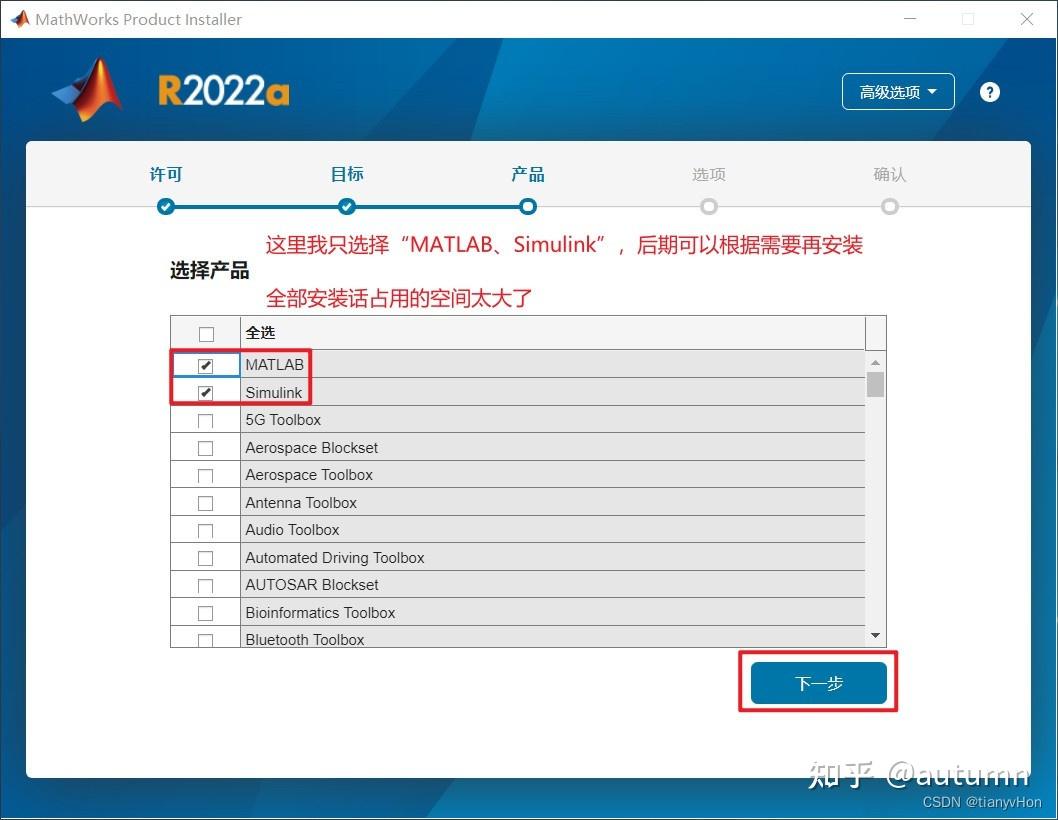The image size is (1058, 820).
Task: Click the inactive 确认 step circle
Action: point(890,207)
